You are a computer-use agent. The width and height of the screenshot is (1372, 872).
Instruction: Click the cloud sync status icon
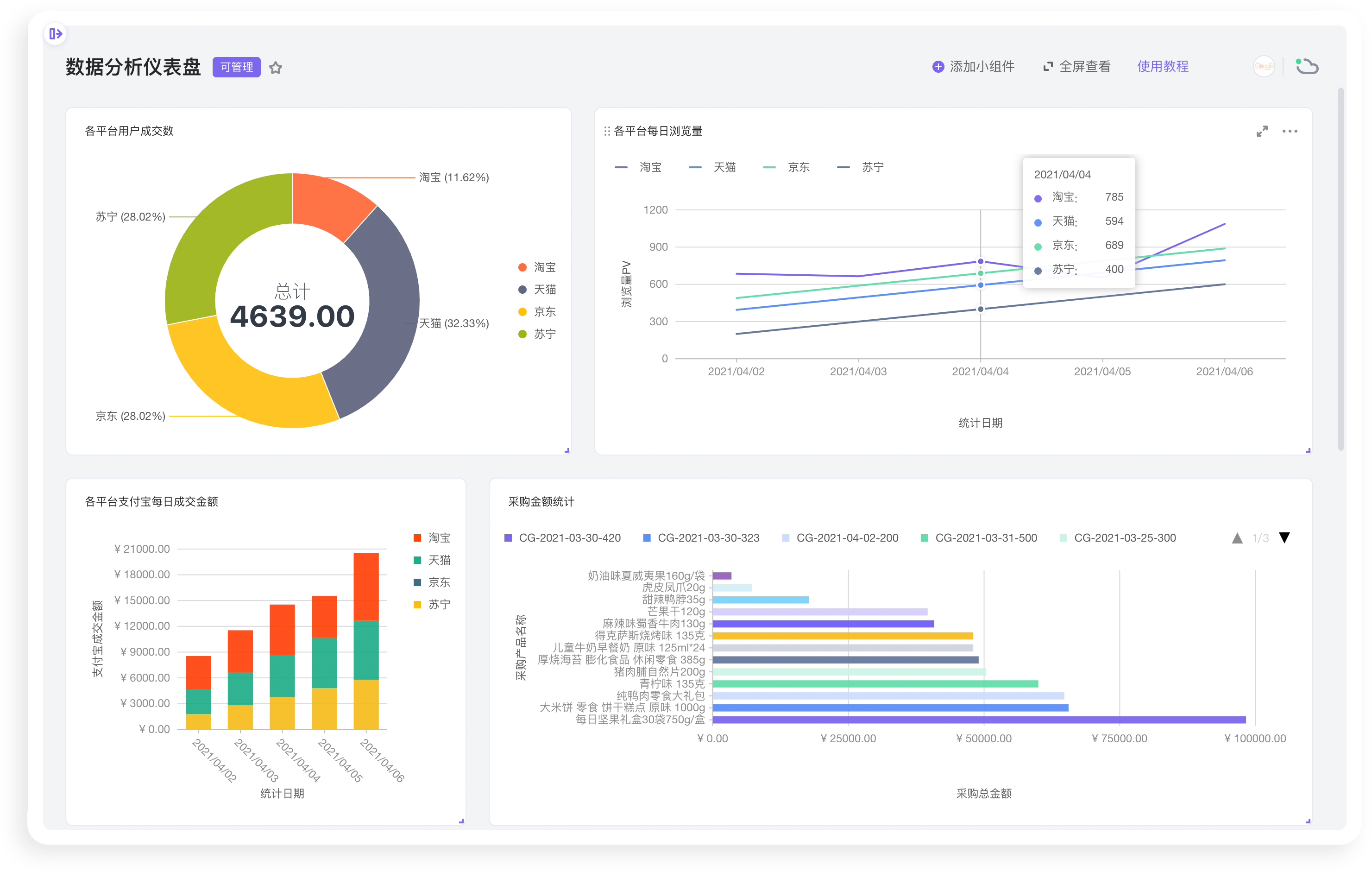click(x=1307, y=67)
